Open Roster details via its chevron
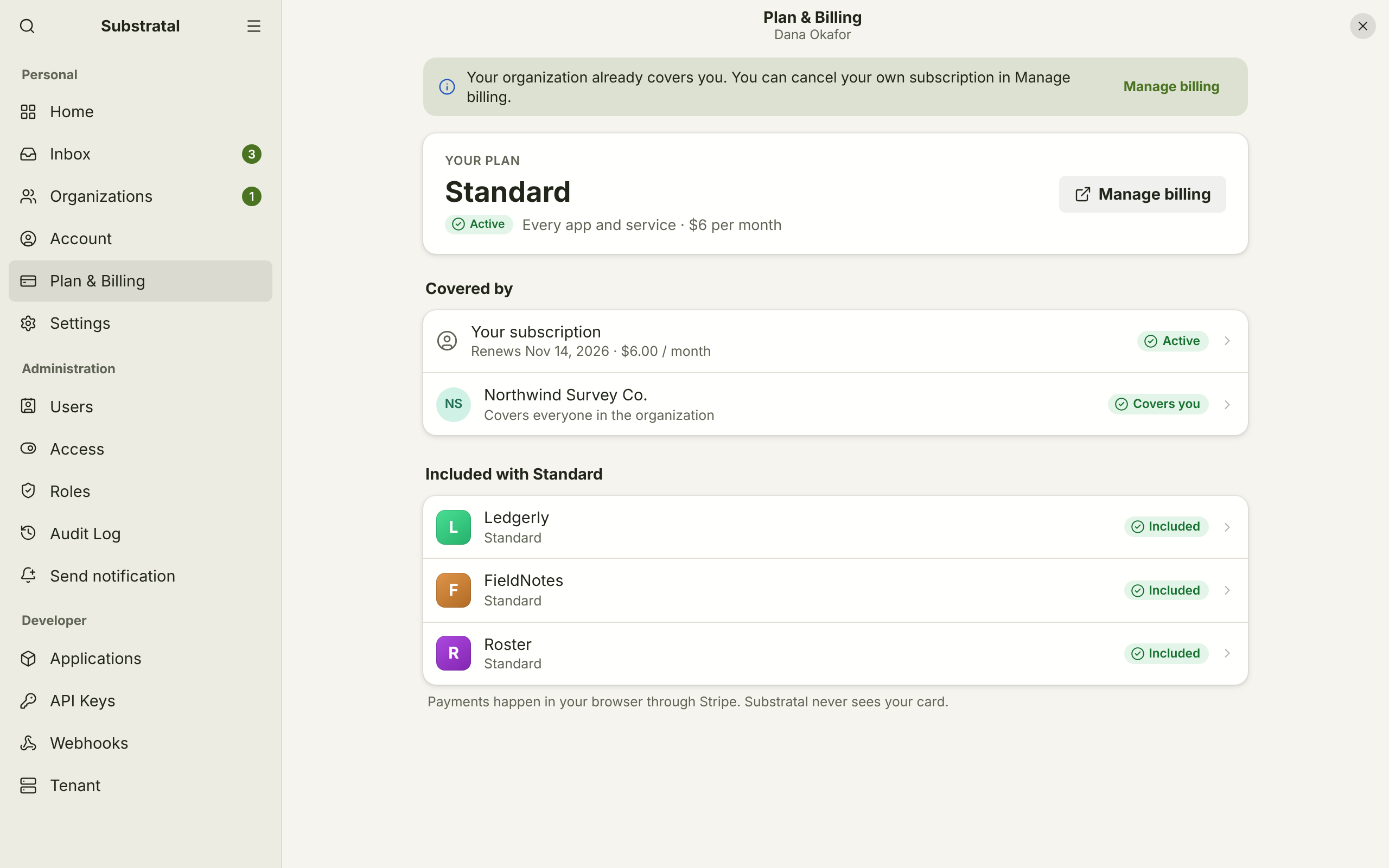The image size is (1389, 868). point(1227,653)
